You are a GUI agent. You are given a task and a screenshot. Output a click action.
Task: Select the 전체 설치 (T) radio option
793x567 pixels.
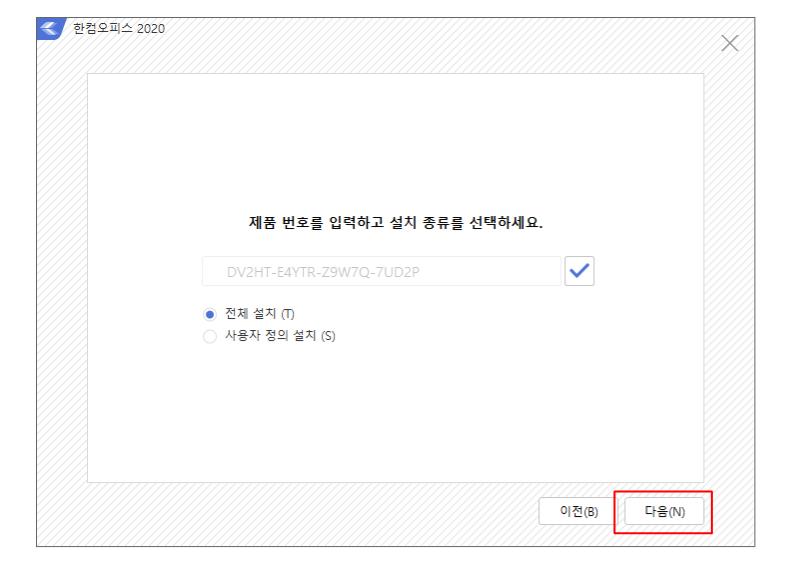click(209, 314)
